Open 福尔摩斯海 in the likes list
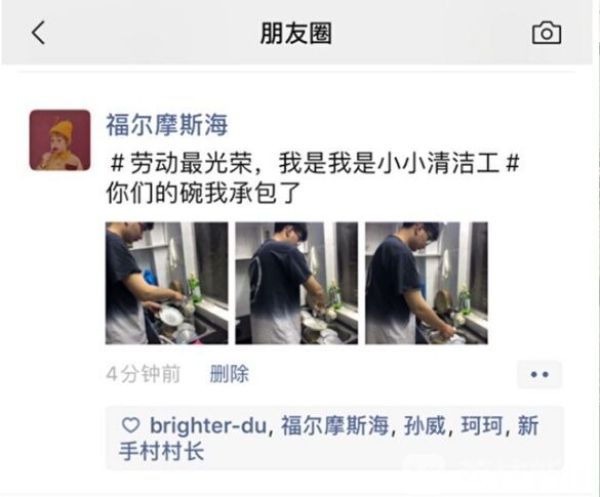This screenshot has height=497, width=600. point(335,425)
